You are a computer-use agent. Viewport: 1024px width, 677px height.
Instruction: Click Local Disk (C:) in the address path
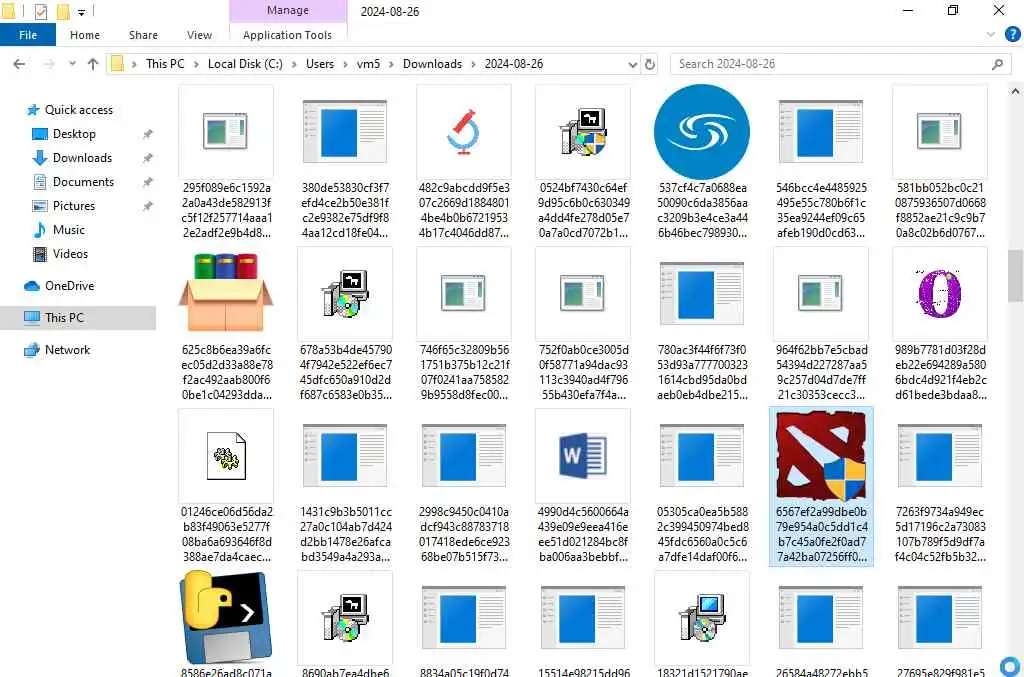tap(245, 64)
